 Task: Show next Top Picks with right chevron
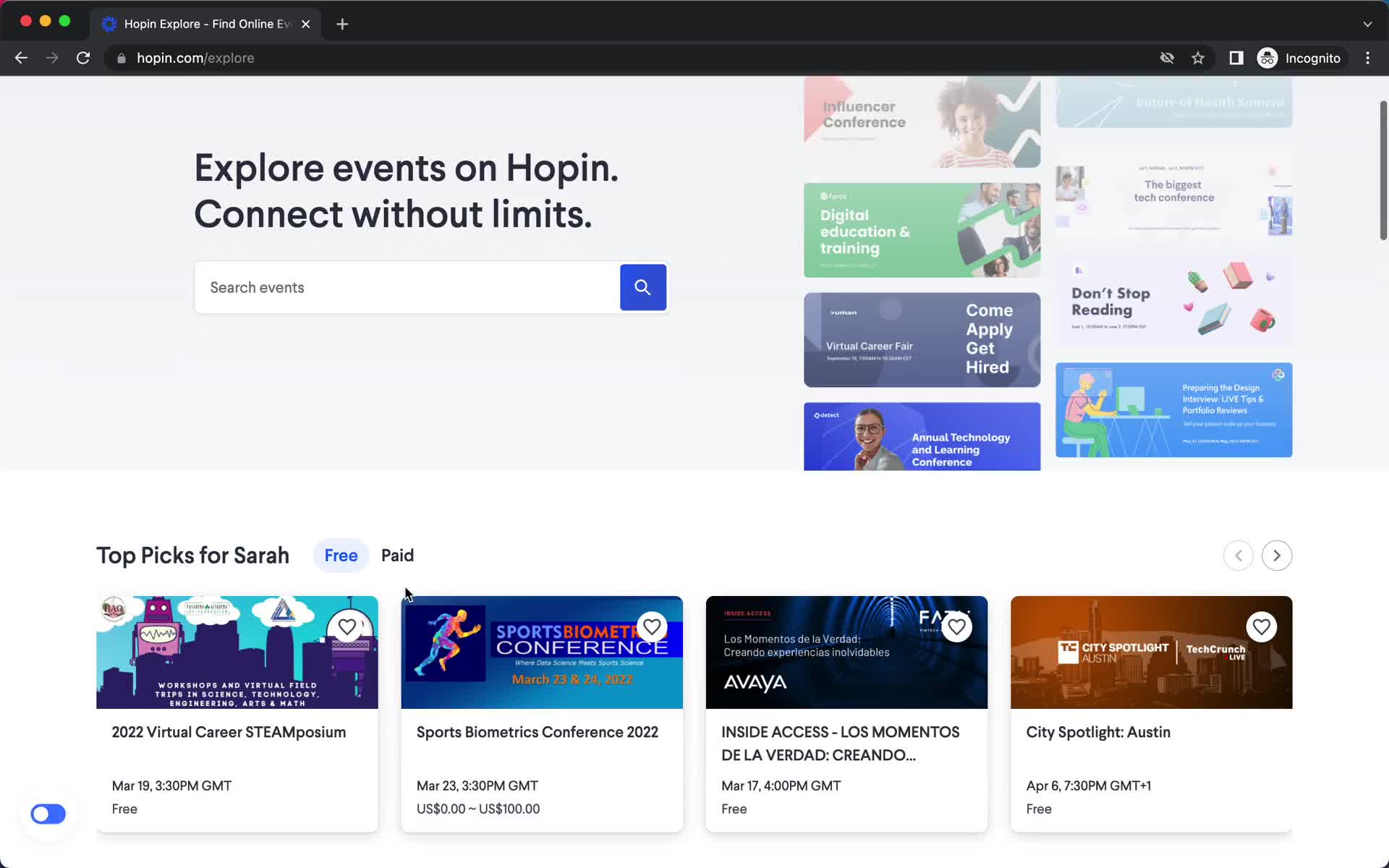pyautogui.click(x=1276, y=556)
